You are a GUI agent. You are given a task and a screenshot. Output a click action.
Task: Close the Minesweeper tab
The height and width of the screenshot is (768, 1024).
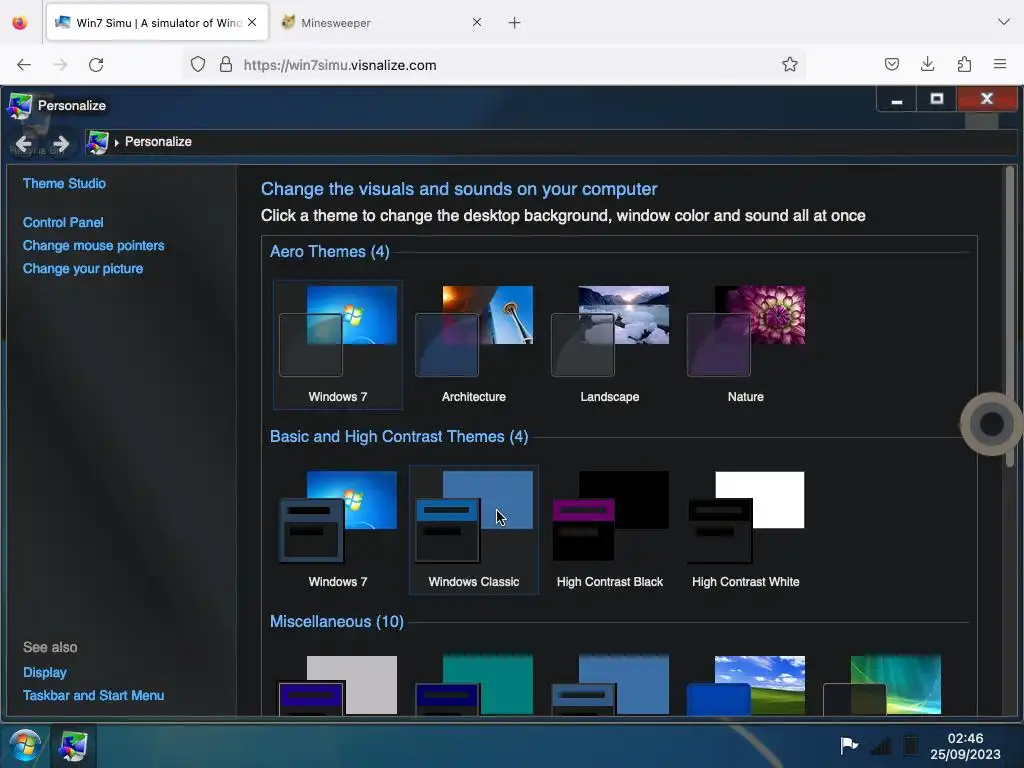click(477, 23)
